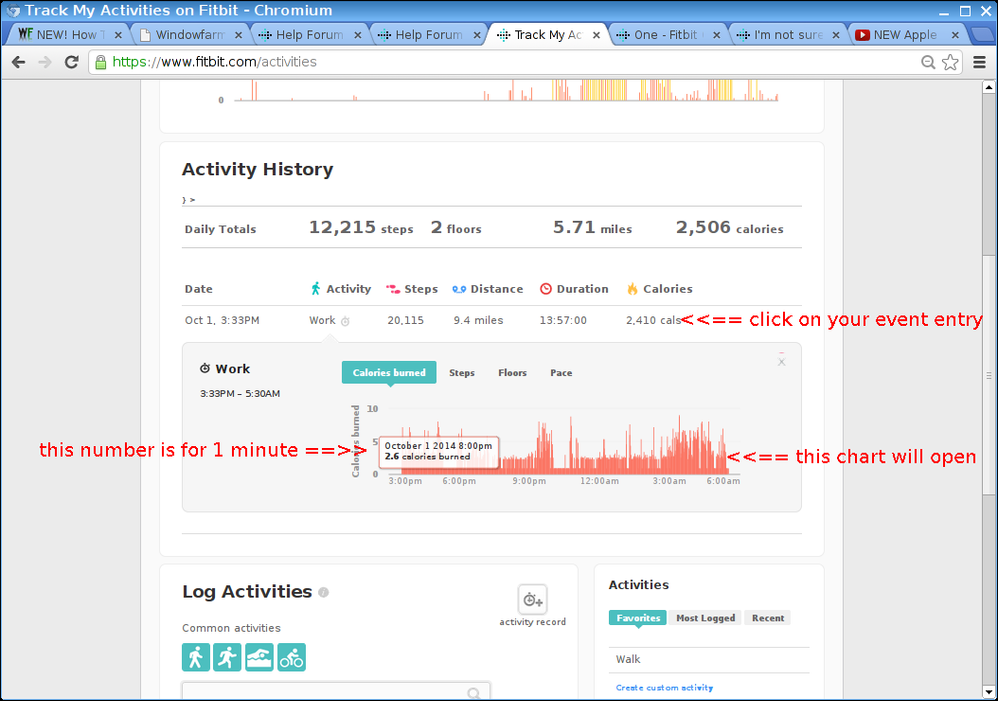Viewport: 998px width, 701px height.
Task: Click the Log Activities help icon
Action: [323, 592]
